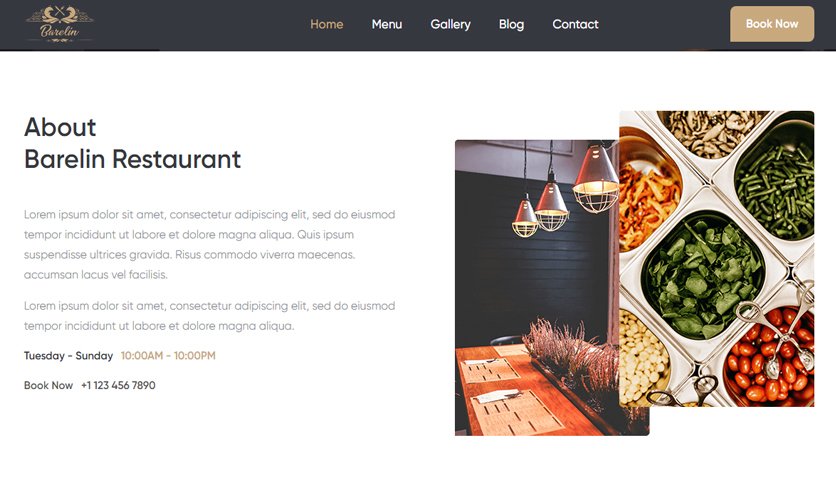Open the Home nav link
Viewport: 836px width, 484px height.
click(x=326, y=24)
